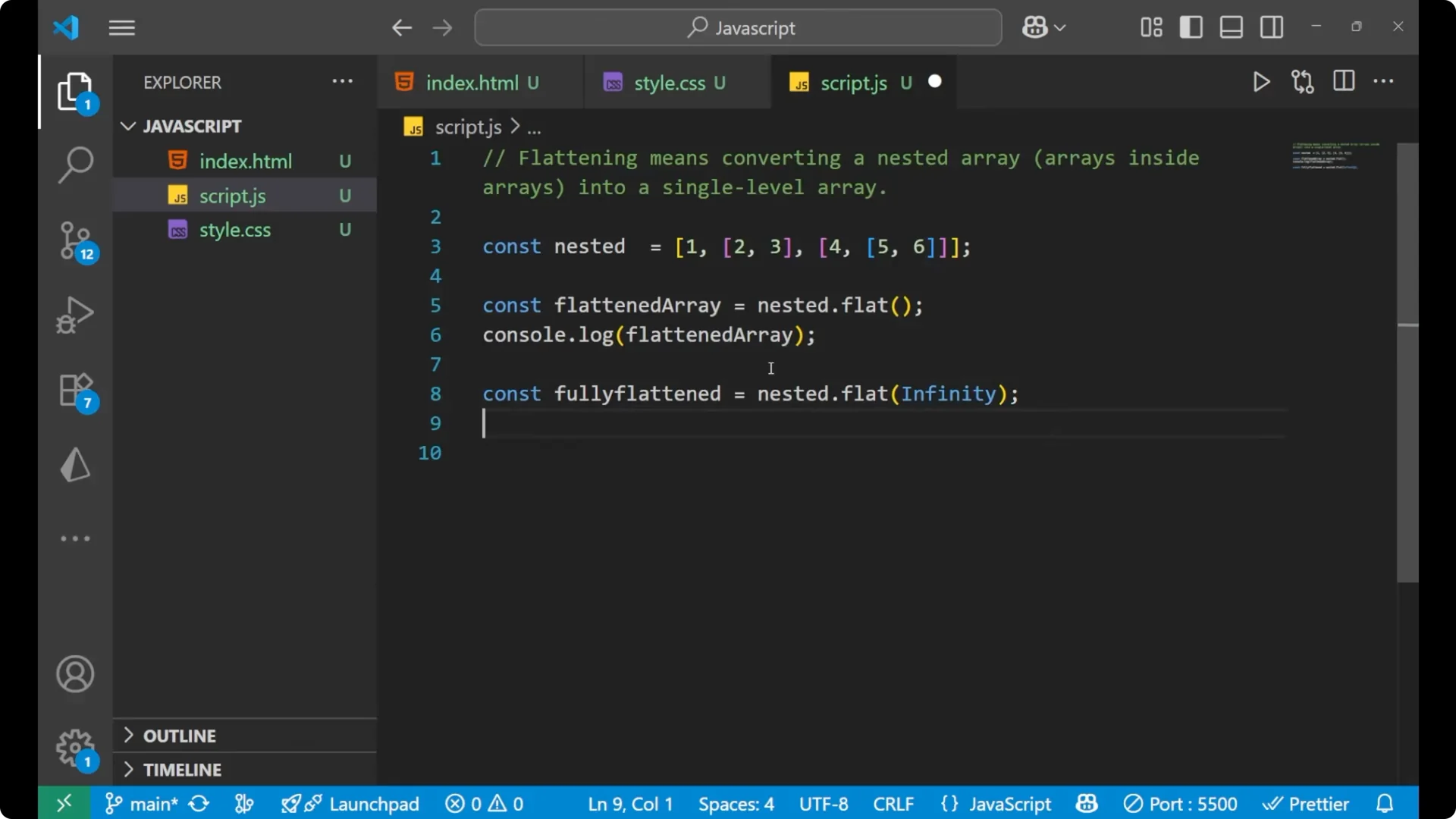Open the Explorer view
Image resolution: width=1456 pixels, height=819 pixels.
pos(75,91)
